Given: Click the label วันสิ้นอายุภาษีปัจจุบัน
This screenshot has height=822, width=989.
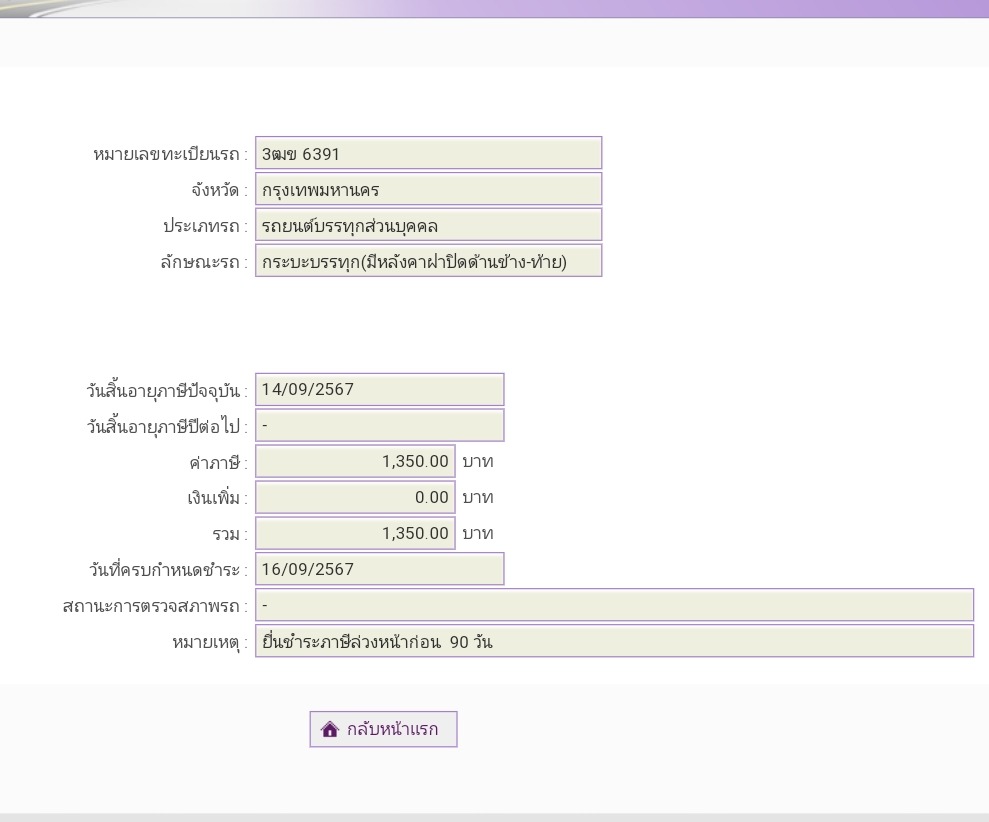Looking at the screenshot, I should click(163, 391).
